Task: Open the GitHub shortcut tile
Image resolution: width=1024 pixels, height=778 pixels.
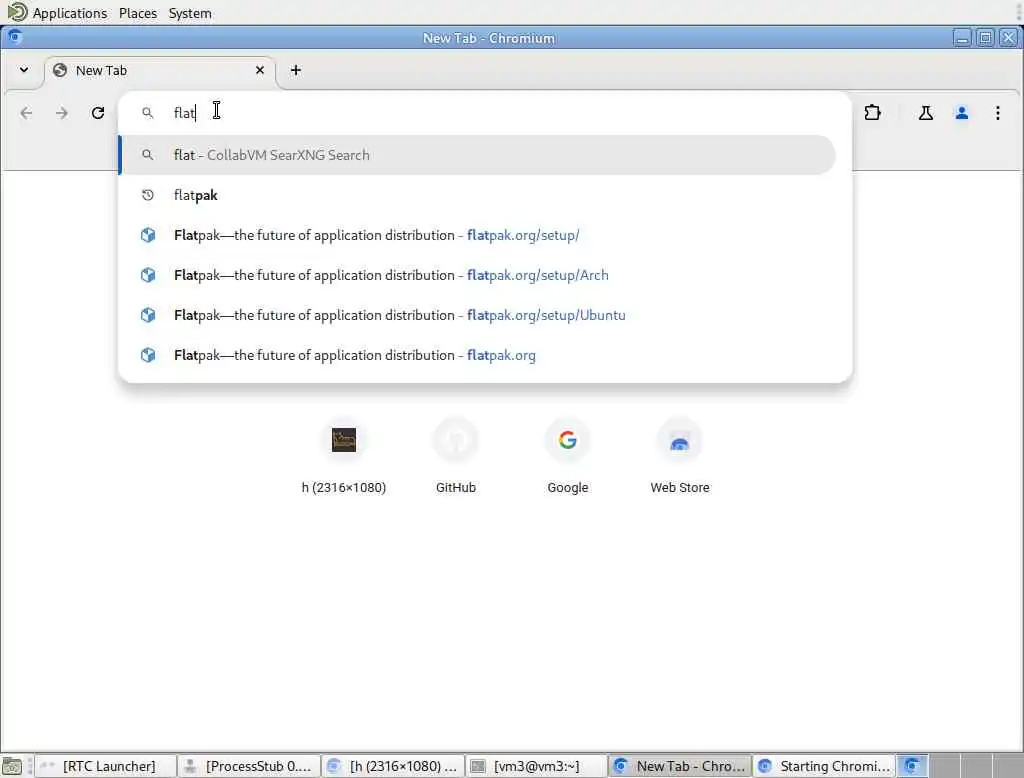Action: [x=456, y=456]
